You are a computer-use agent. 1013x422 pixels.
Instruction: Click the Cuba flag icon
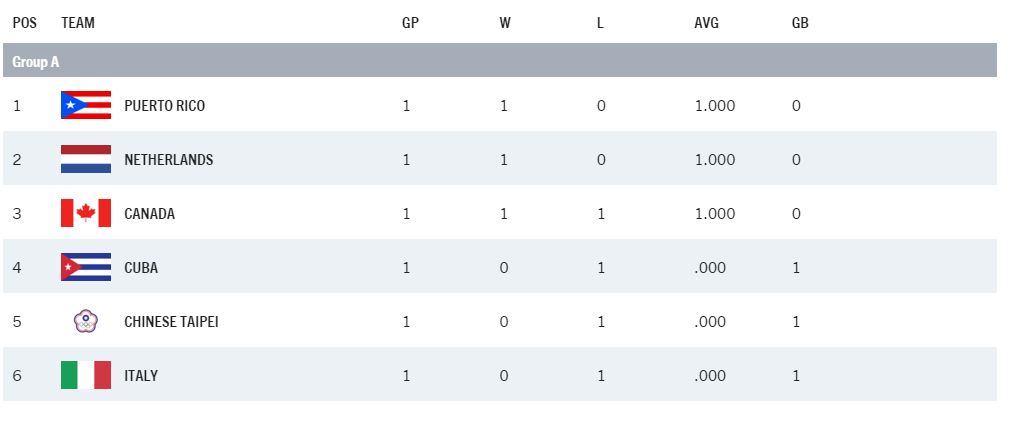click(x=85, y=267)
